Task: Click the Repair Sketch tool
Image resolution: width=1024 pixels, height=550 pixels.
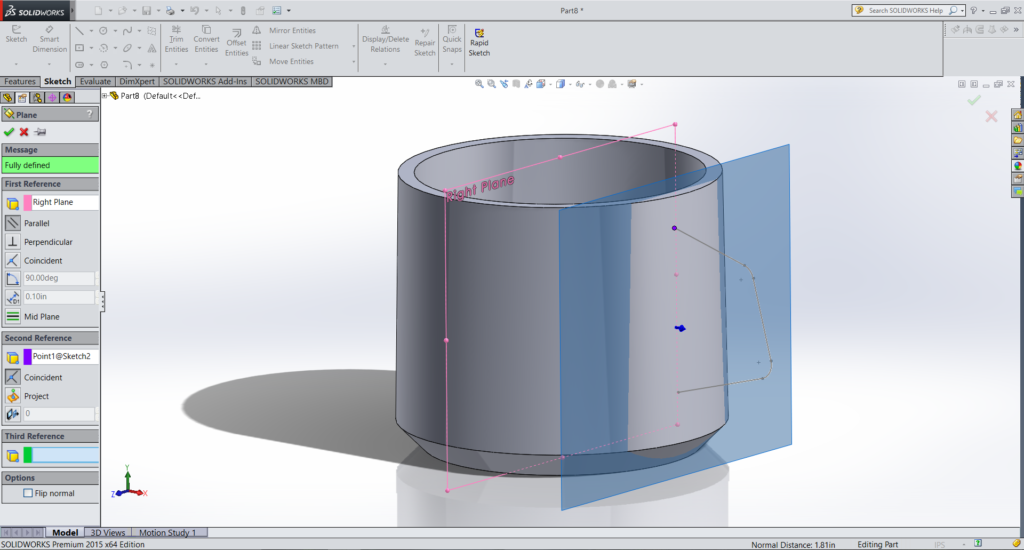Action: [424, 43]
